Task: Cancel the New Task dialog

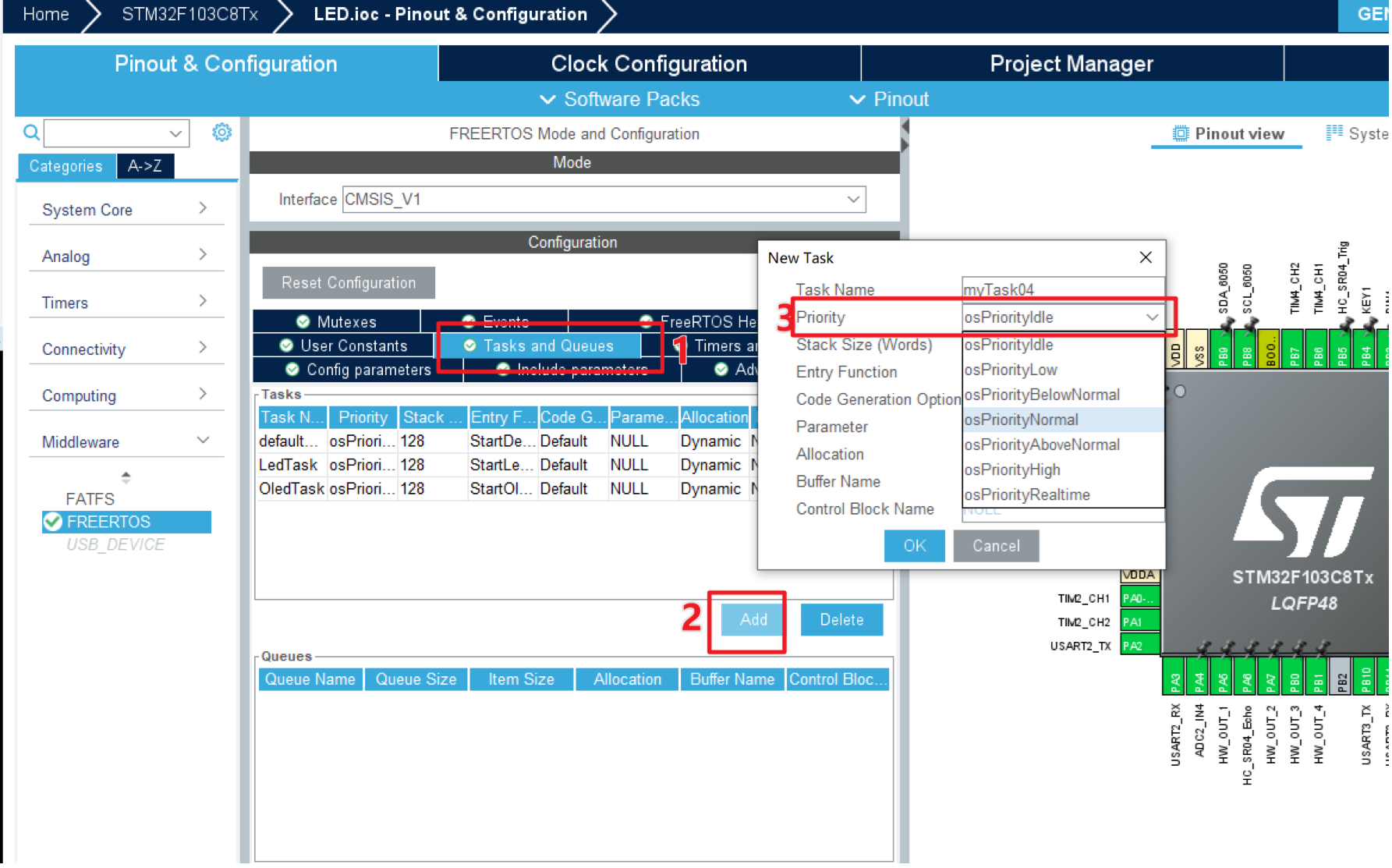Action: (x=996, y=546)
